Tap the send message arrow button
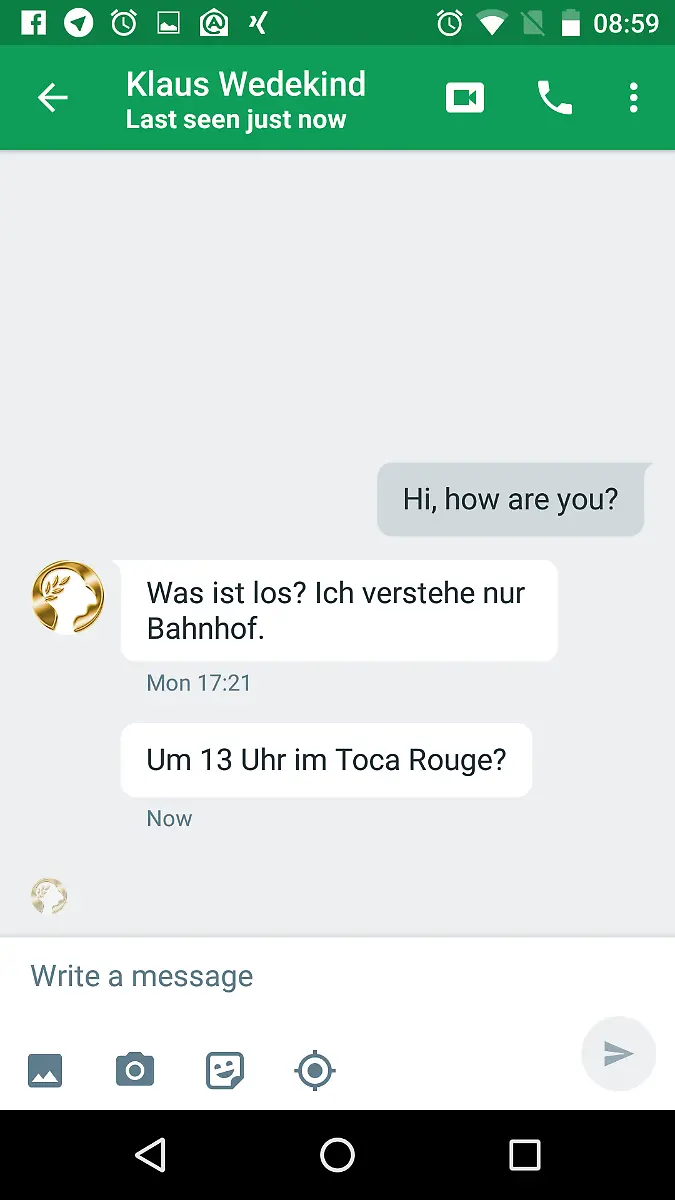The image size is (675, 1200). 618,1053
